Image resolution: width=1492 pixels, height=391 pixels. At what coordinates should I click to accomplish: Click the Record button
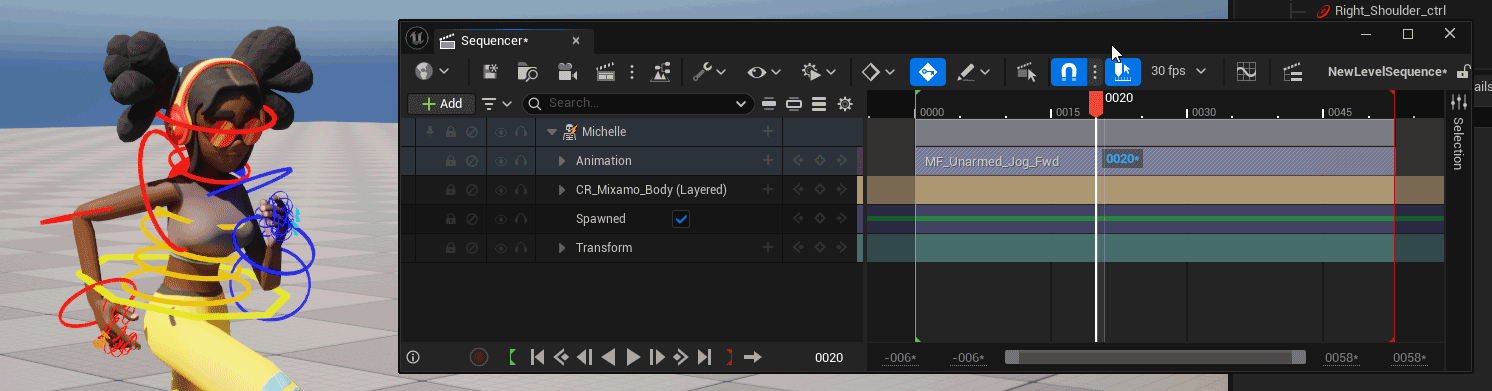coord(479,357)
